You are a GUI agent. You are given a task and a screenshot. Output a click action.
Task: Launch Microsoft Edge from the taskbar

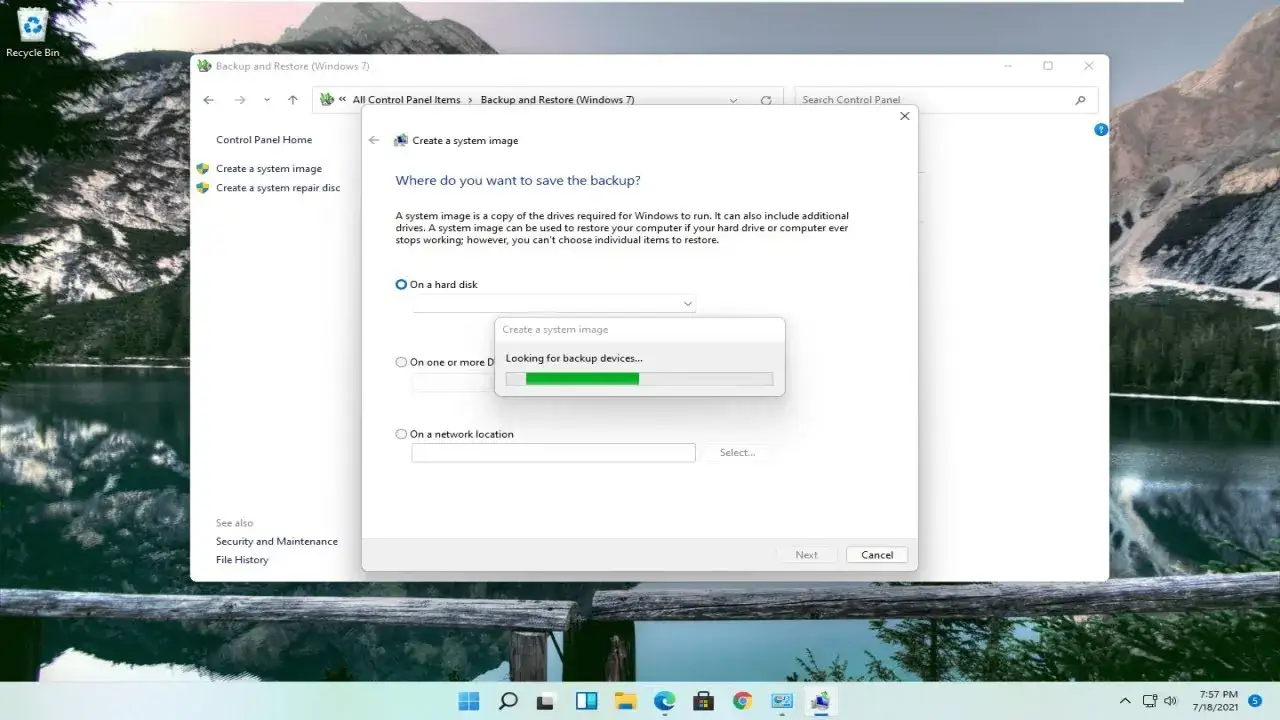664,701
